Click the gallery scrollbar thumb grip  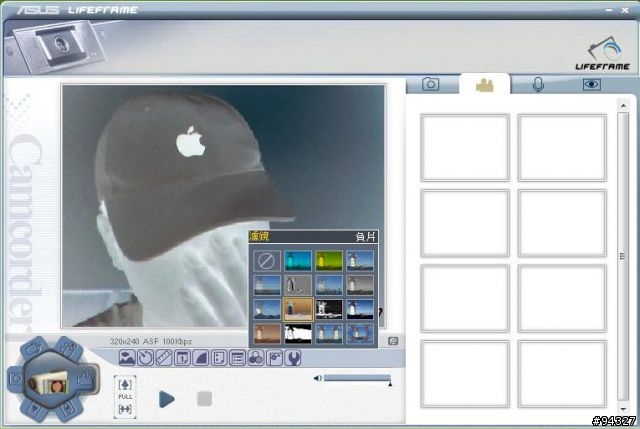click(622, 256)
